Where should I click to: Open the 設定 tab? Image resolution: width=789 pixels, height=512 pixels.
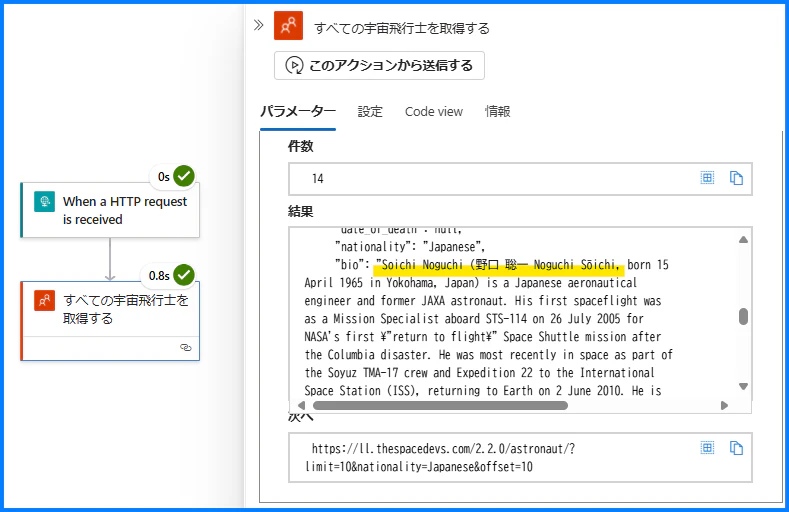pyautogui.click(x=370, y=112)
